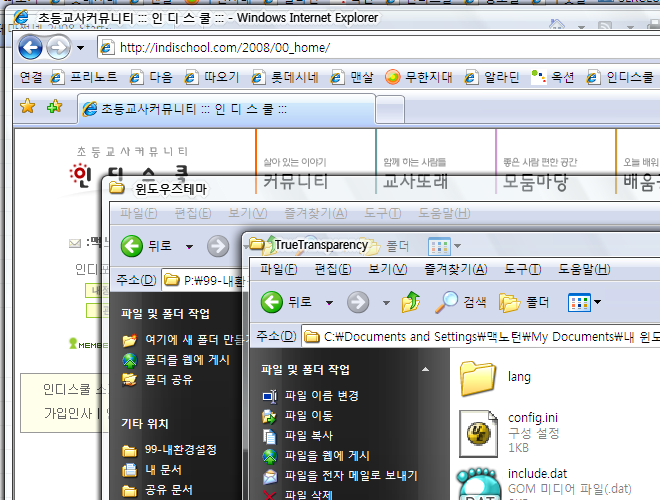660x500 pixels.
Task: Open the 옥션 favorites link
Action: (x=552, y=77)
